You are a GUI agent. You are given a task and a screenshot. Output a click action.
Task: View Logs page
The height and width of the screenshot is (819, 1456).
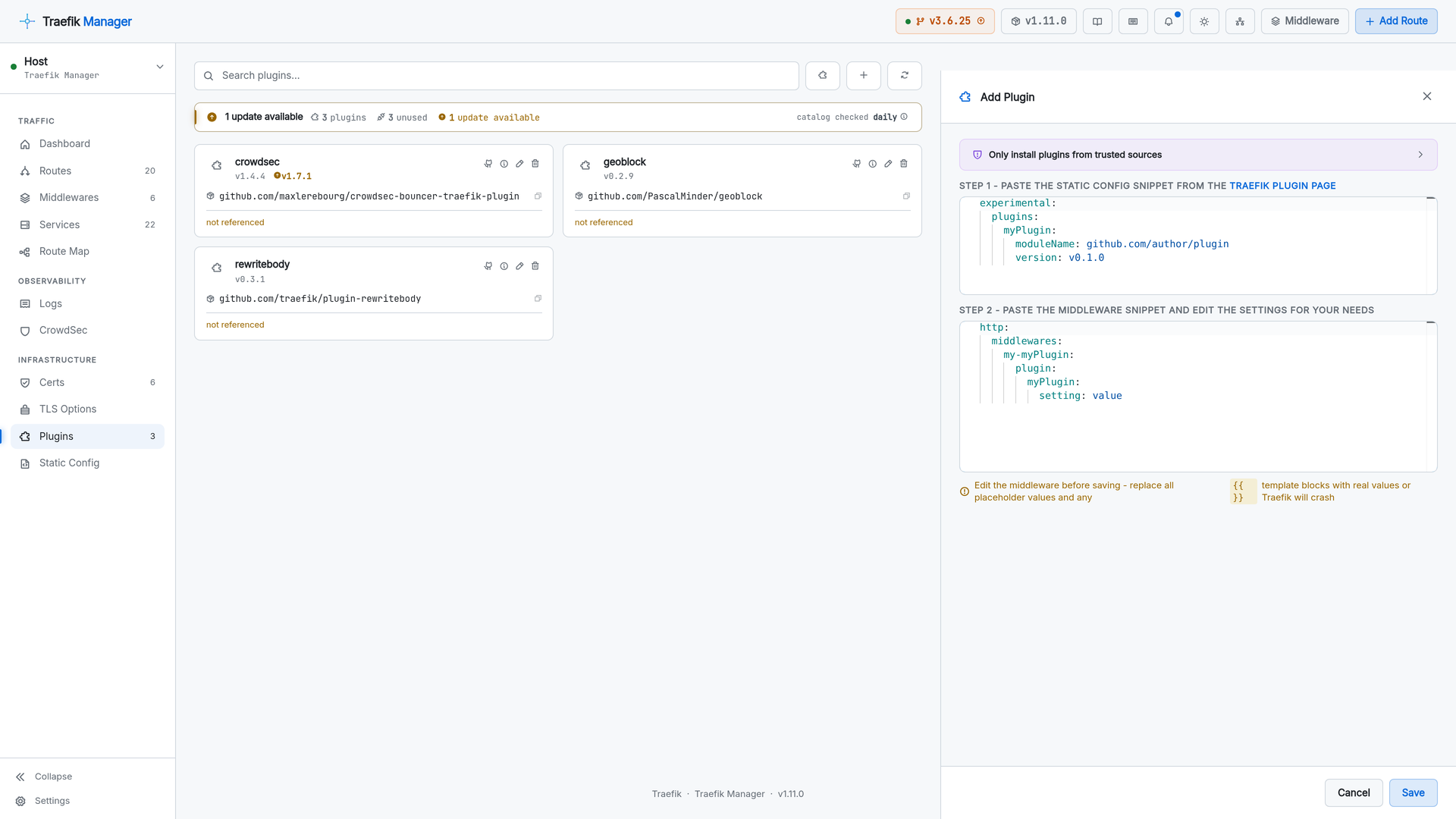(87, 304)
